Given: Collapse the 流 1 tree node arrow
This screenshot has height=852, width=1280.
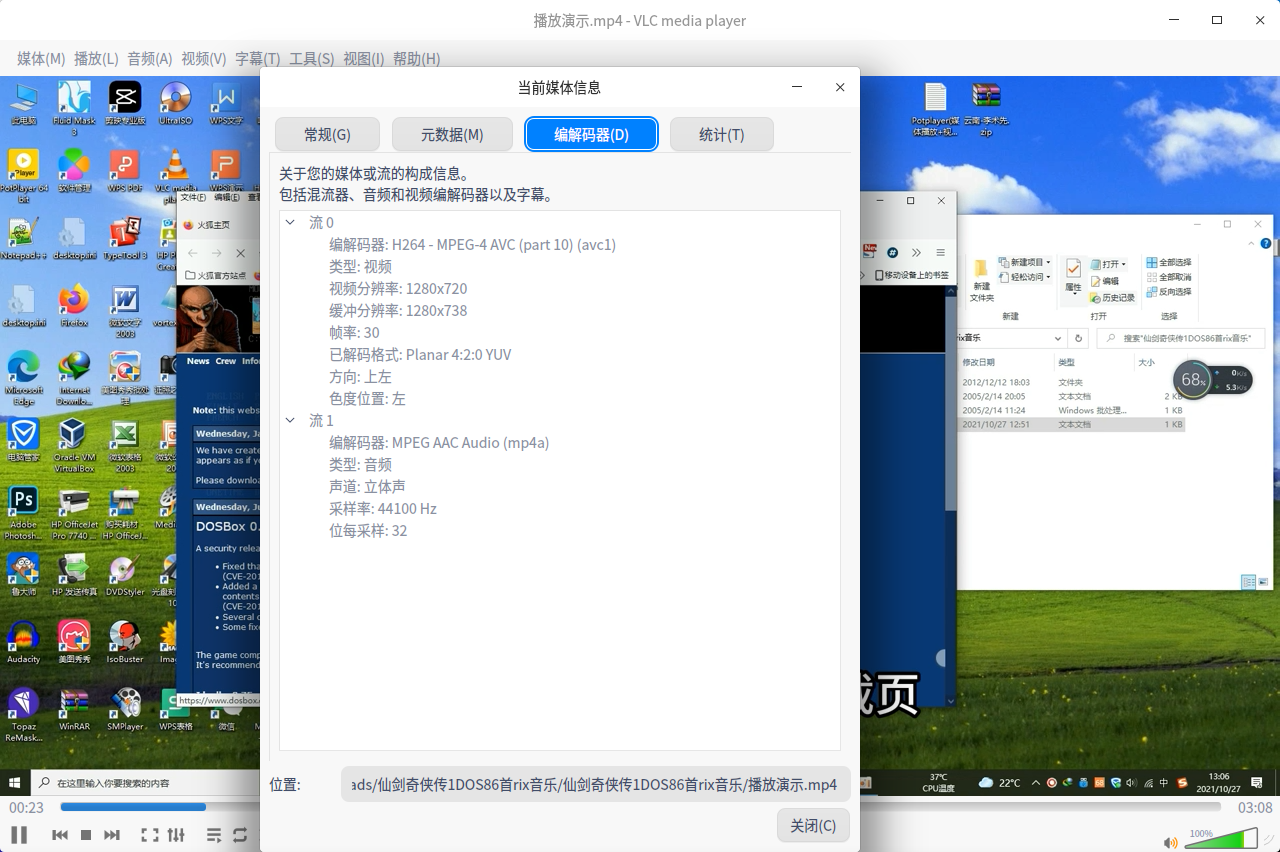Looking at the screenshot, I should click(291, 420).
